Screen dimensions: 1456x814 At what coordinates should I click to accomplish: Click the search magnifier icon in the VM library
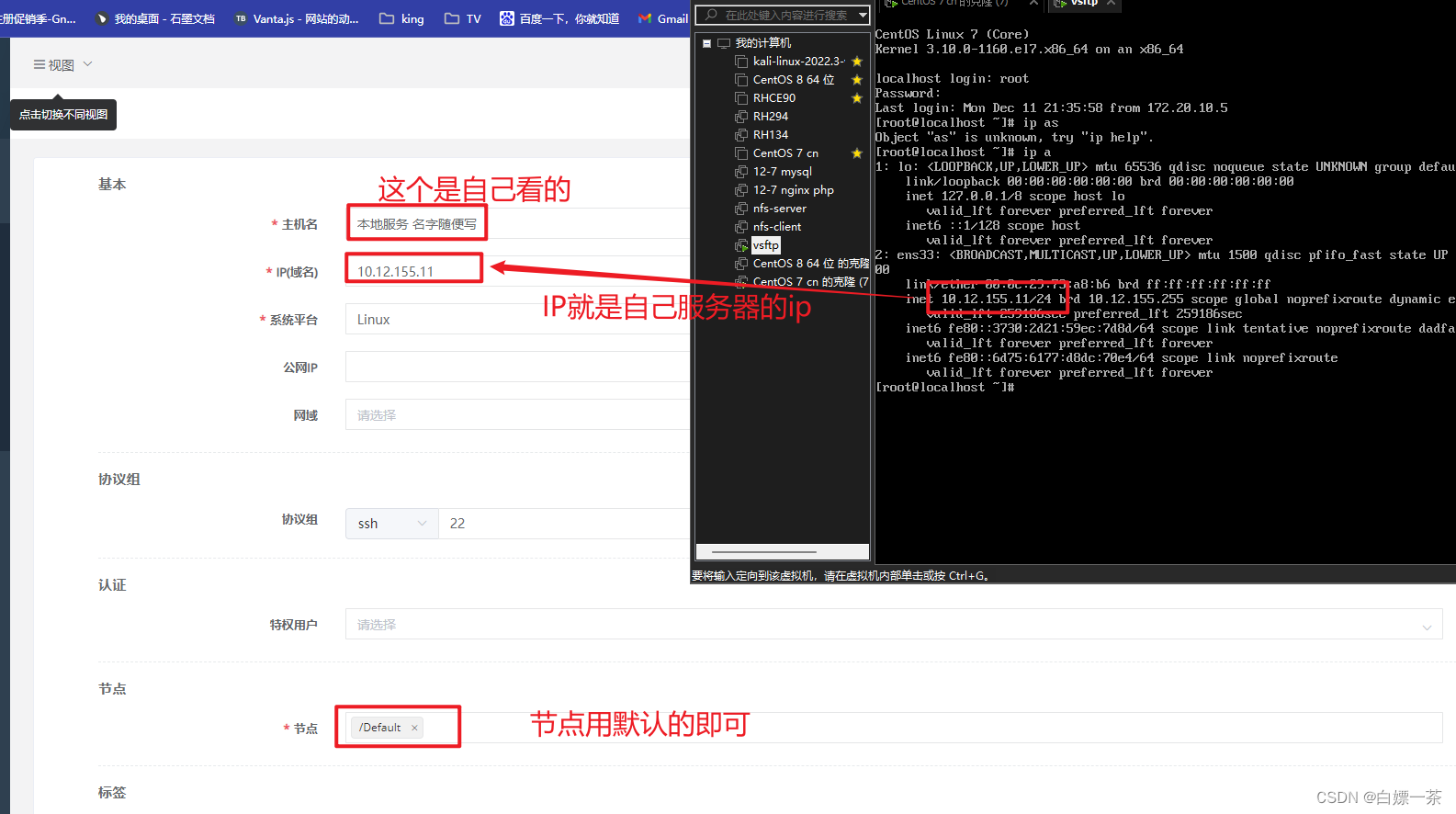pyautogui.click(x=711, y=15)
